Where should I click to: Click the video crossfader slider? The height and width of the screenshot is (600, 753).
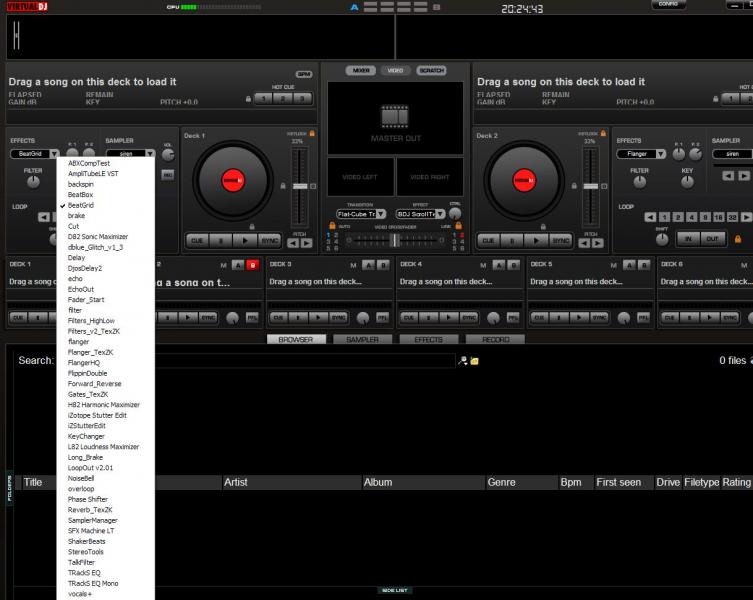395,240
